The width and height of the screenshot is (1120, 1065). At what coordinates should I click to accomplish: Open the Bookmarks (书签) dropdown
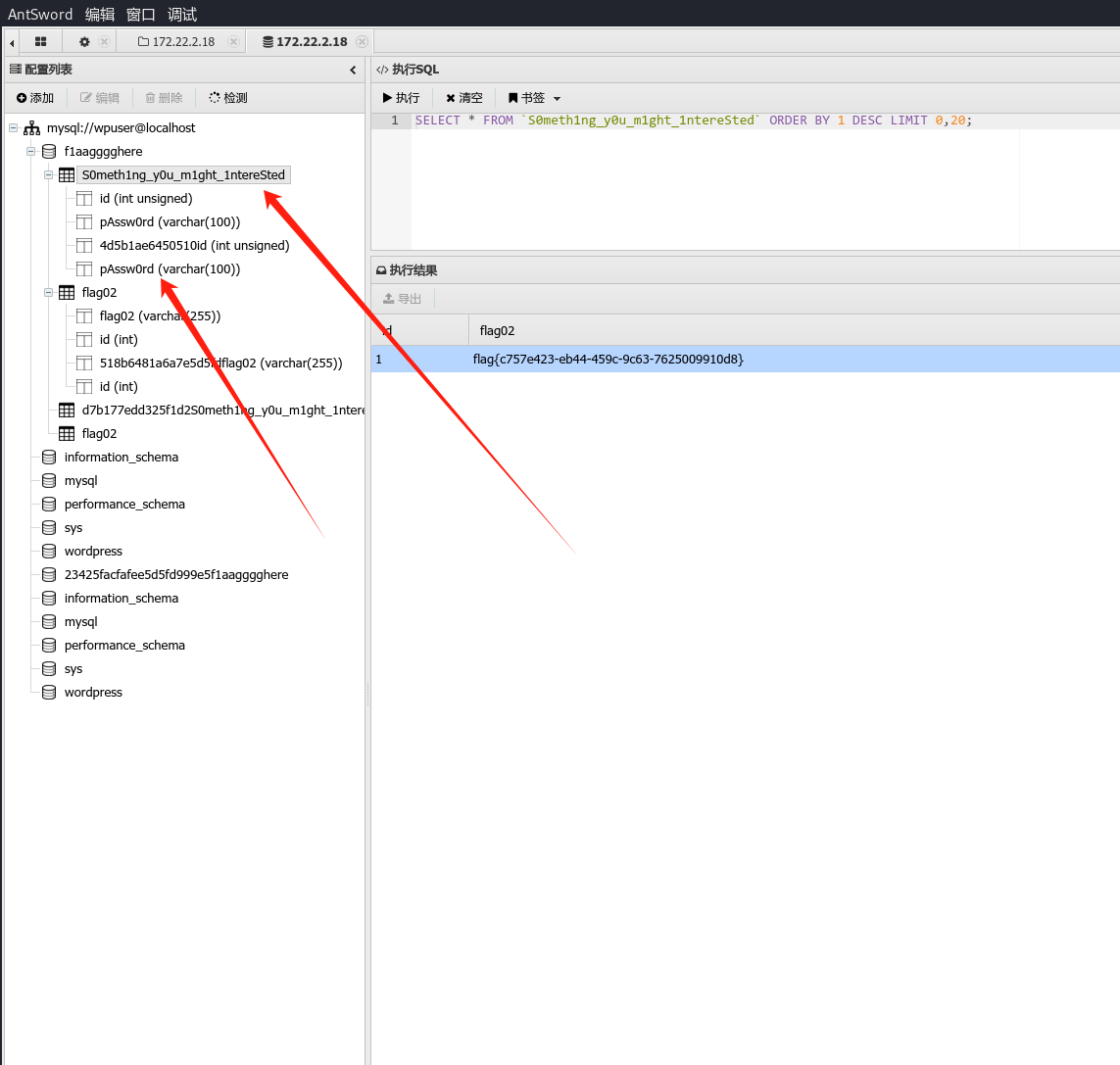click(x=534, y=98)
